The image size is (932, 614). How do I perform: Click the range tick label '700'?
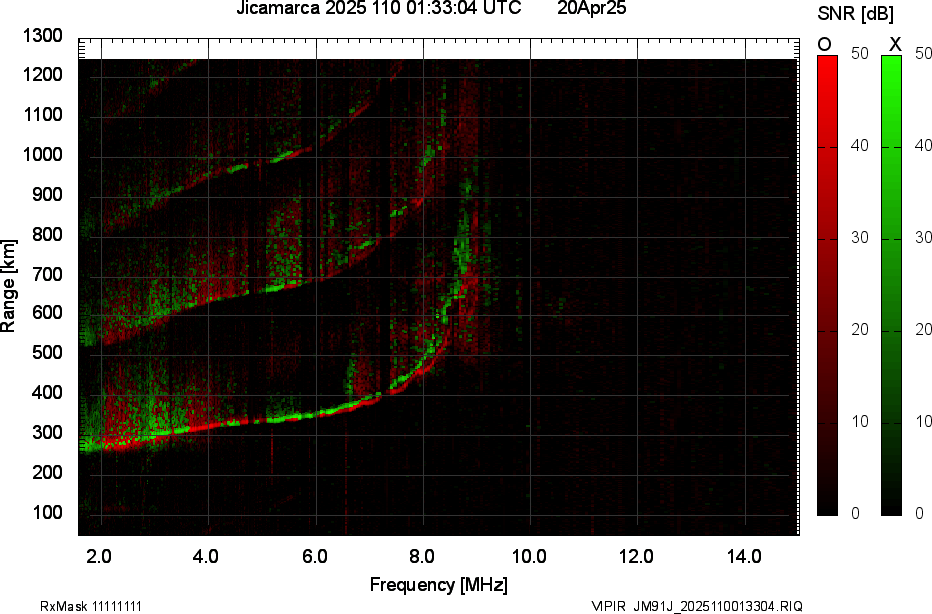click(47, 274)
